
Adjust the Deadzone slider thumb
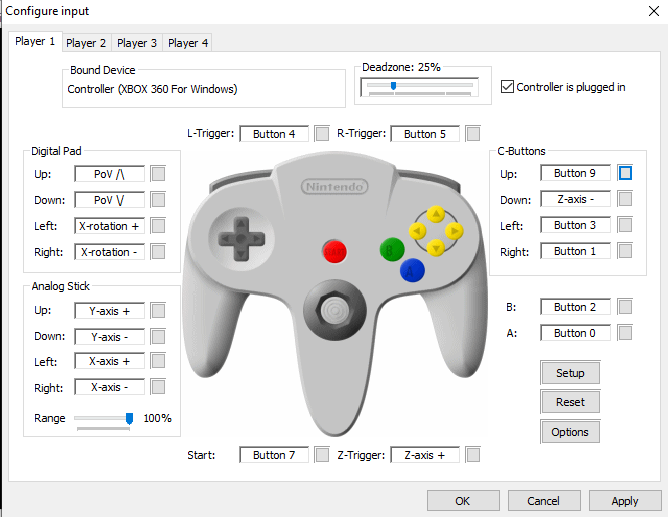[x=393, y=86]
